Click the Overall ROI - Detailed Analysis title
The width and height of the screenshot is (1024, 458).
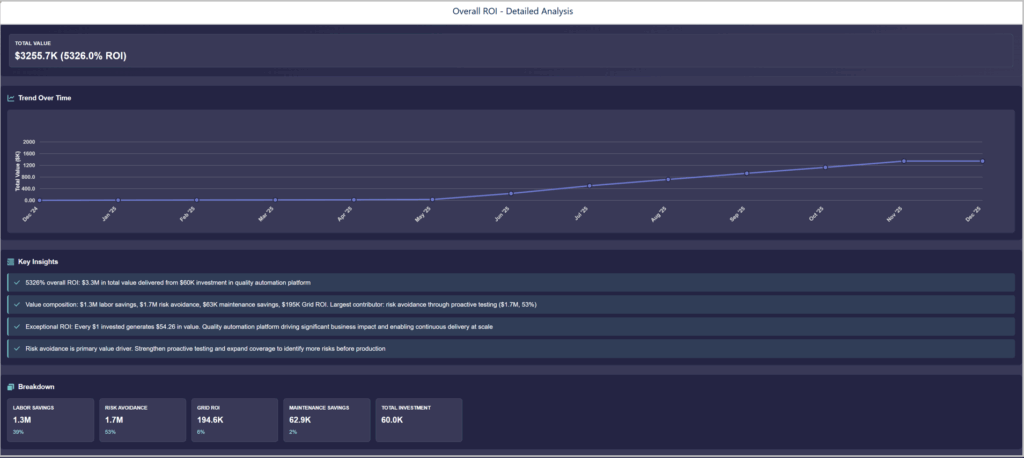coord(512,12)
